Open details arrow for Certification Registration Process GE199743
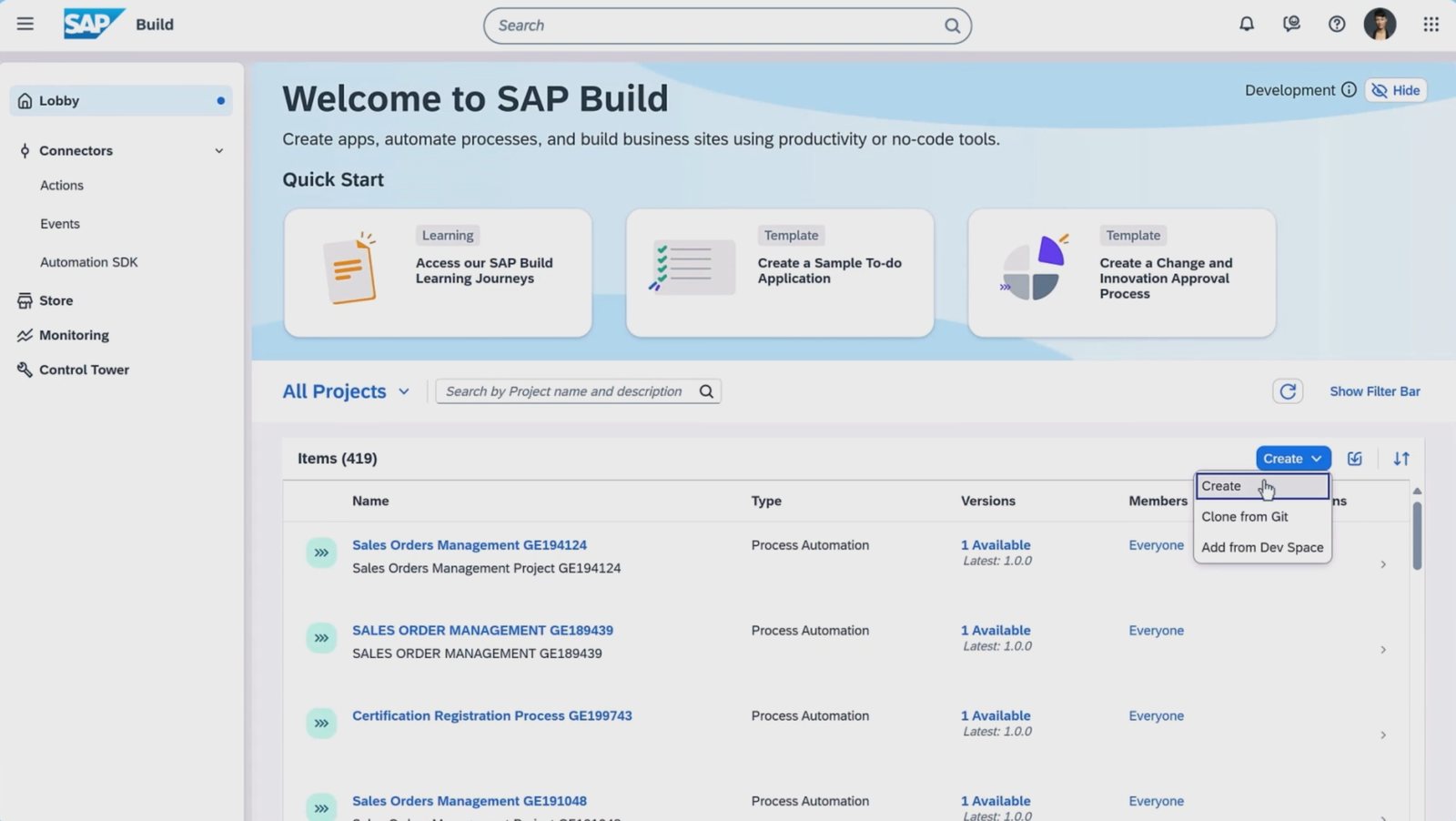The height and width of the screenshot is (821, 1456). [x=1383, y=735]
